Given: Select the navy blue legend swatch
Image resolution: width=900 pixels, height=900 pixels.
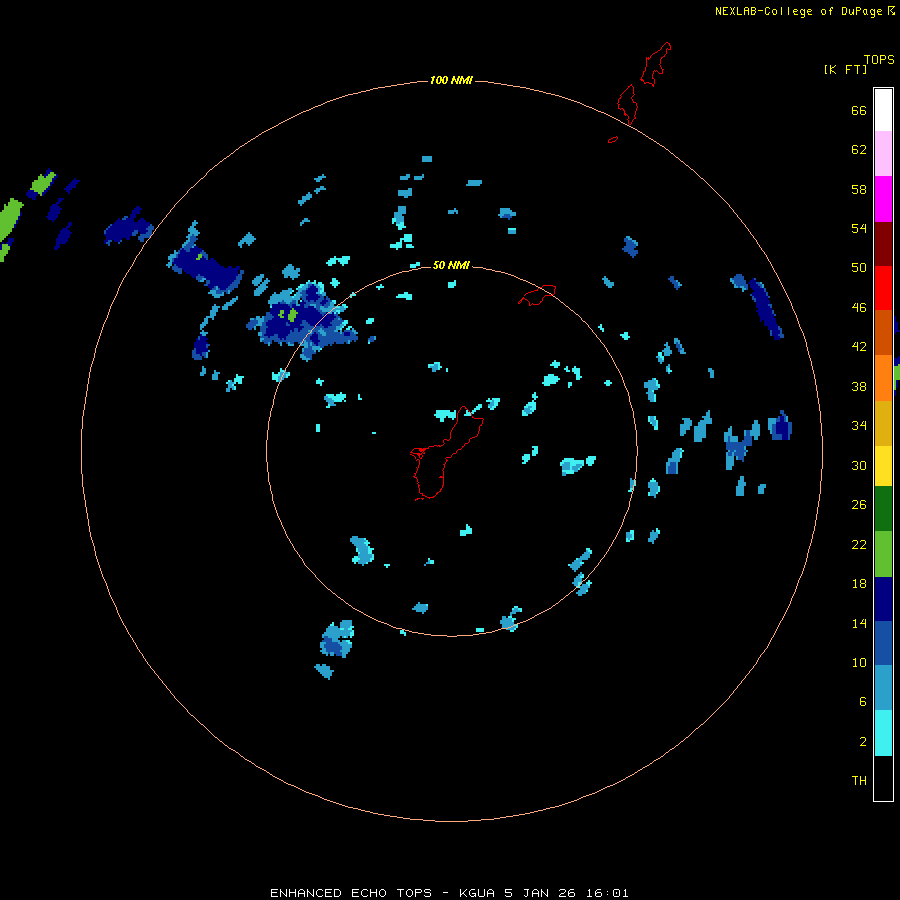Looking at the screenshot, I should tap(883, 599).
